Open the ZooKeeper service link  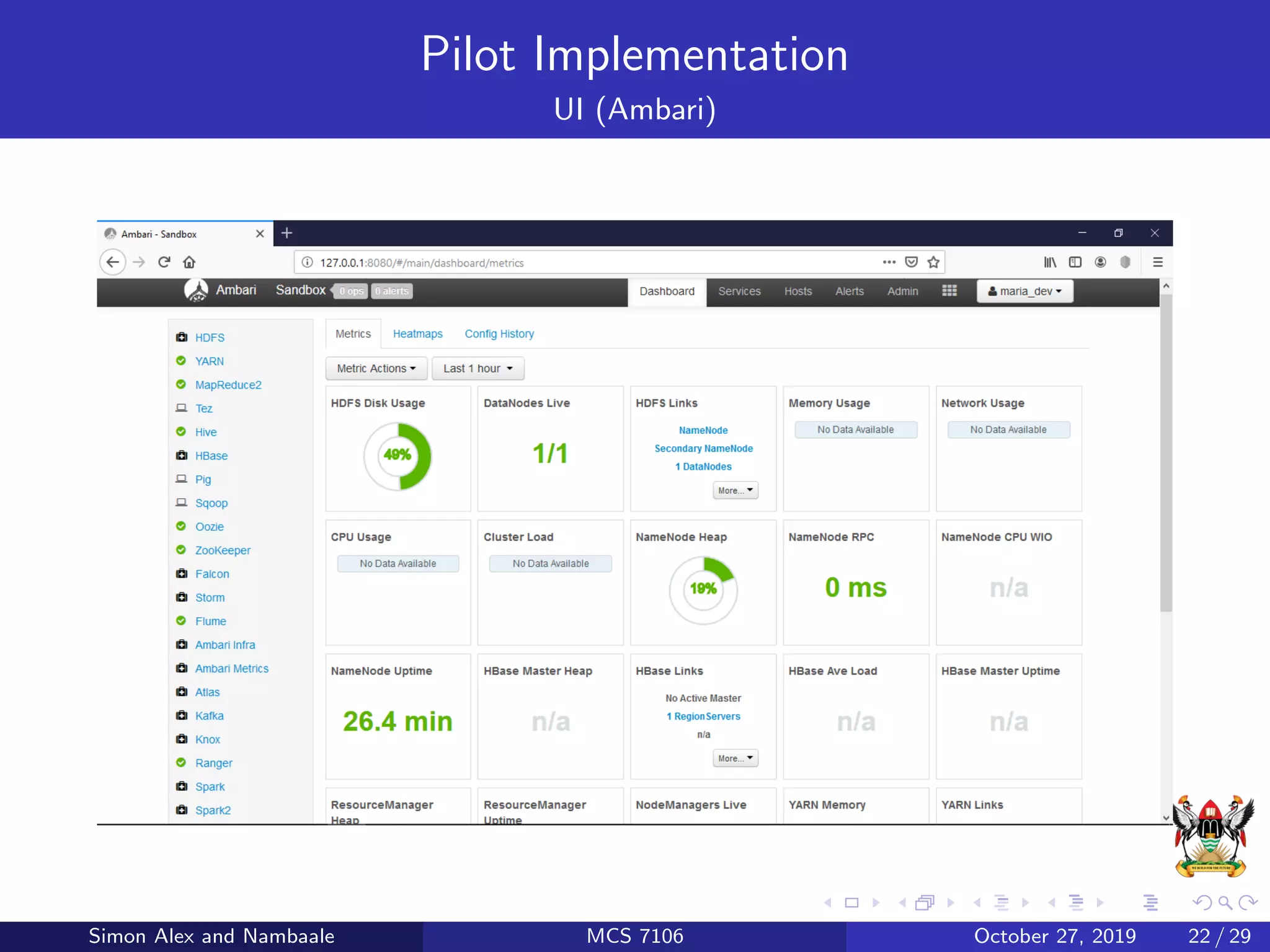[x=223, y=550]
